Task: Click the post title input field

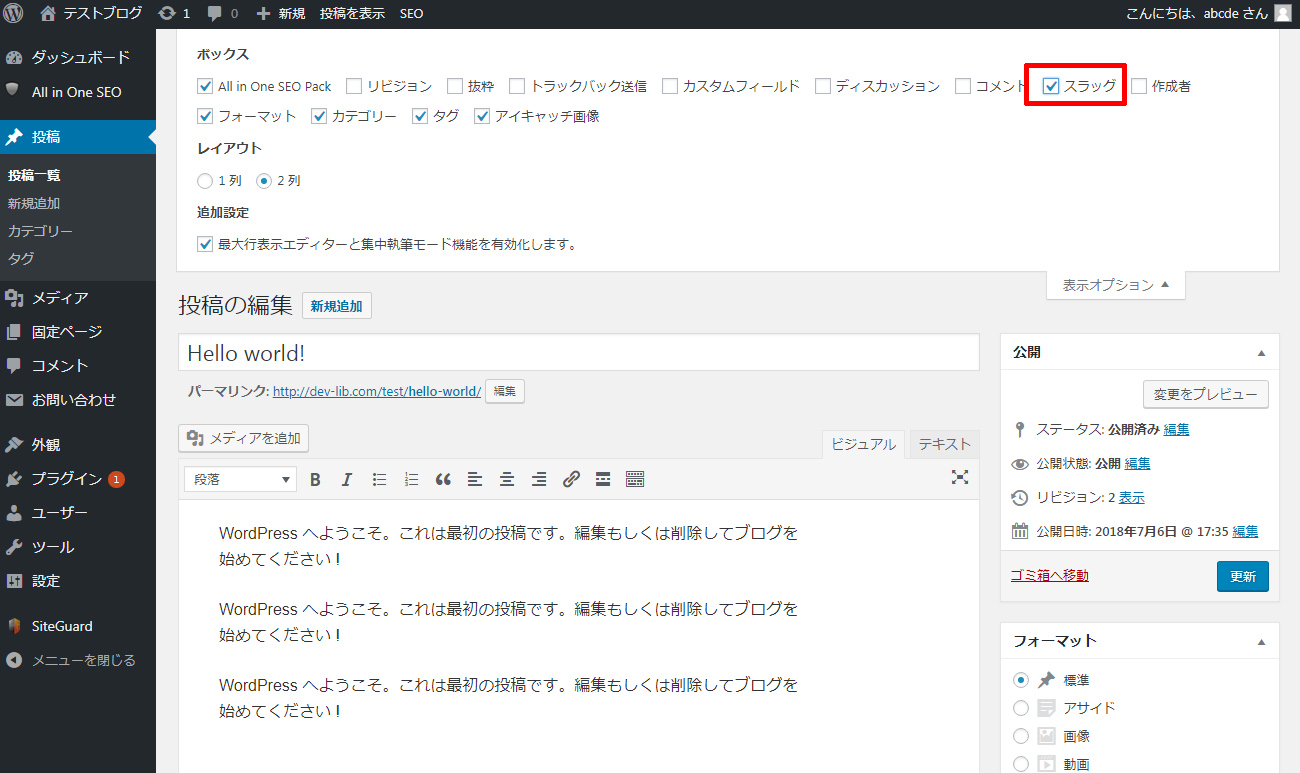Action: (x=578, y=353)
